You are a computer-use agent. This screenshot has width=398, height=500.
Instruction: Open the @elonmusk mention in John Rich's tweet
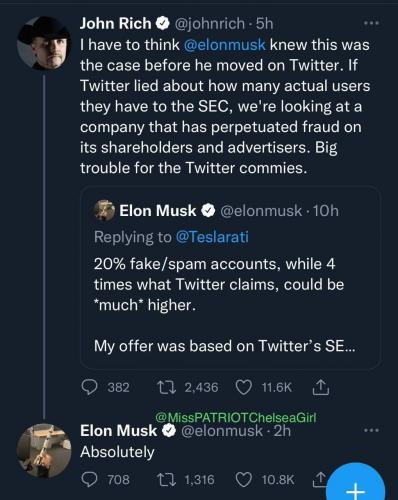[x=225, y=45]
